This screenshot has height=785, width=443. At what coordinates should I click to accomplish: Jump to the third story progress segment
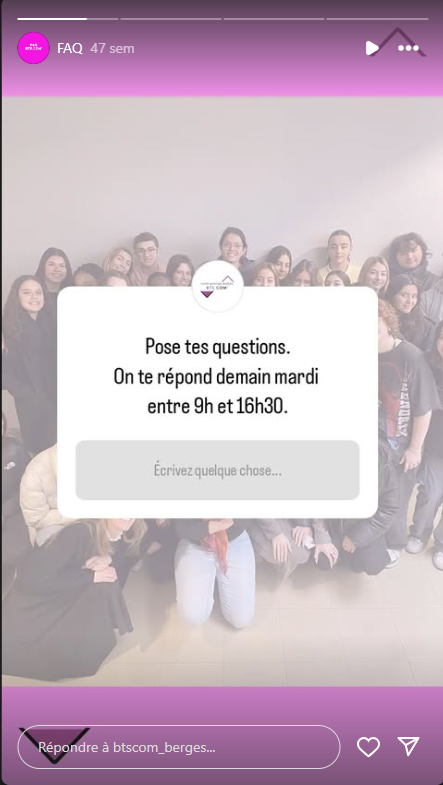click(274, 19)
